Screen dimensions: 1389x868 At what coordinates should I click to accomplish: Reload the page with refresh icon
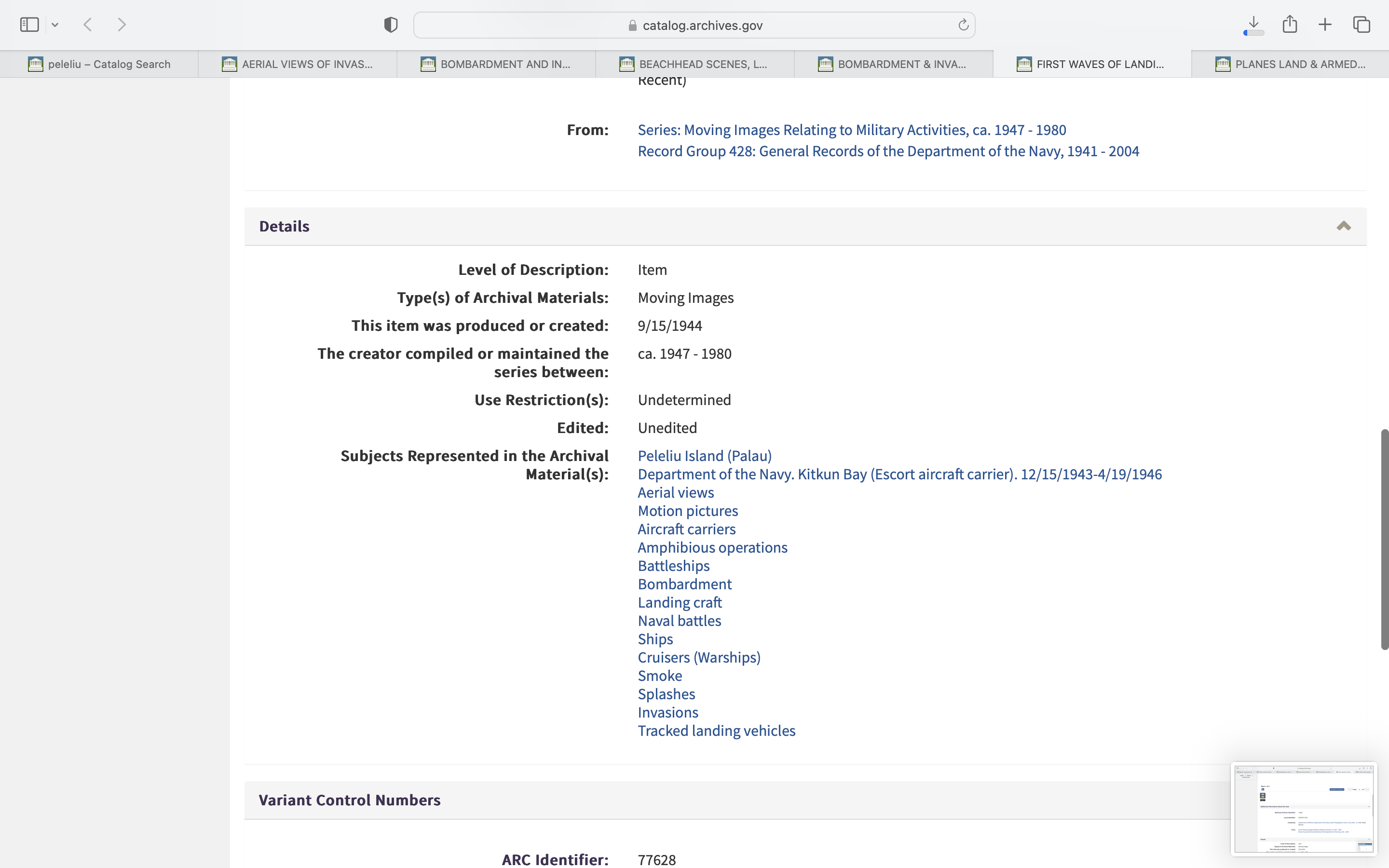[963, 25]
